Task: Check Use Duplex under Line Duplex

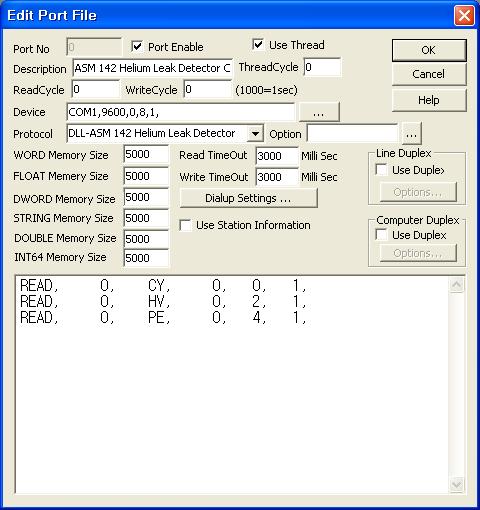Action: point(381,170)
